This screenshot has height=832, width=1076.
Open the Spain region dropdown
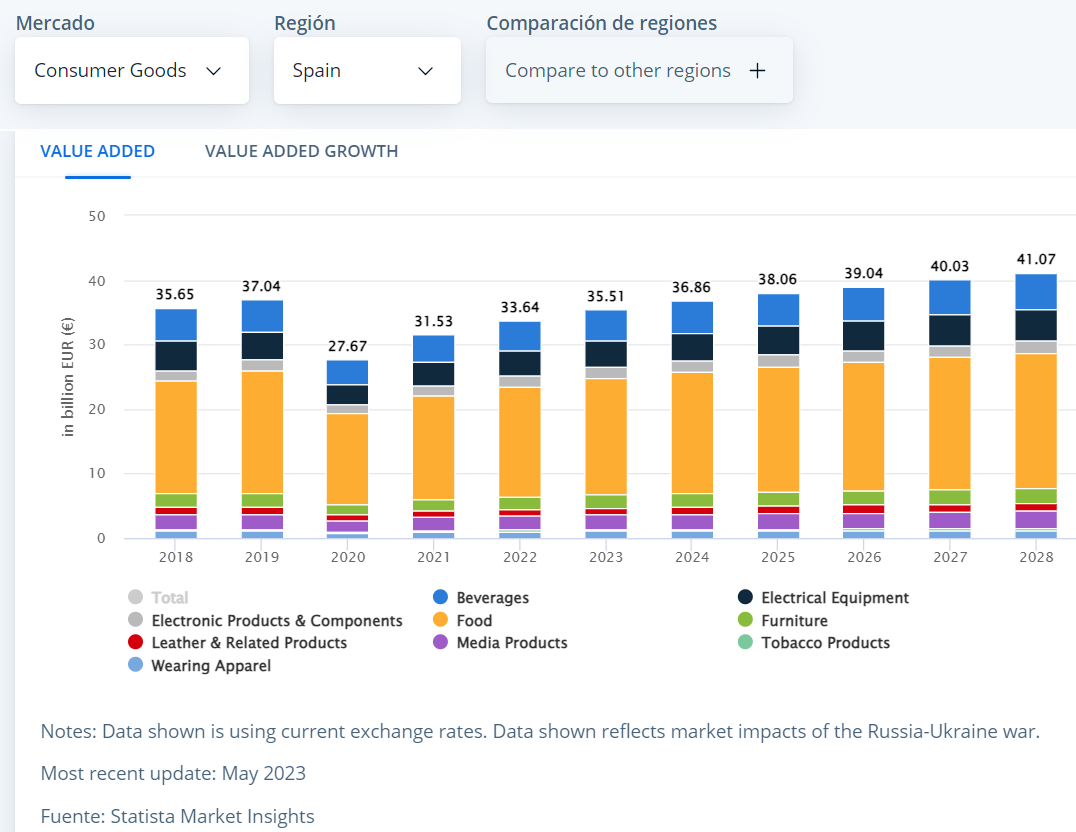pyautogui.click(x=367, y=71)
